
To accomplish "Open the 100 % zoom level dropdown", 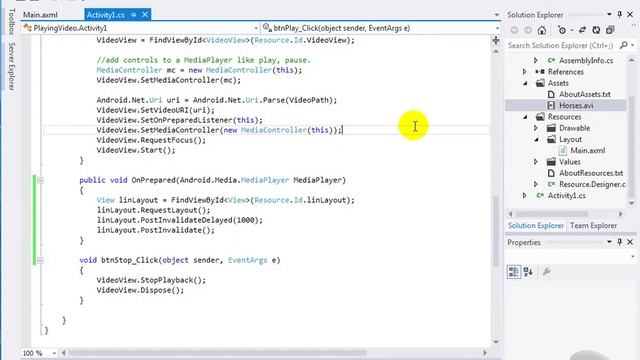I will coord(54,353).
